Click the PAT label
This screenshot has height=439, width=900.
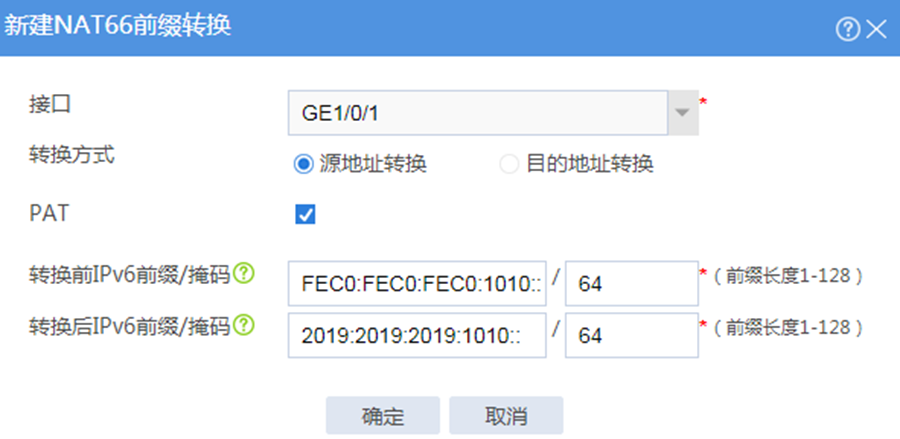coord(49,213)
